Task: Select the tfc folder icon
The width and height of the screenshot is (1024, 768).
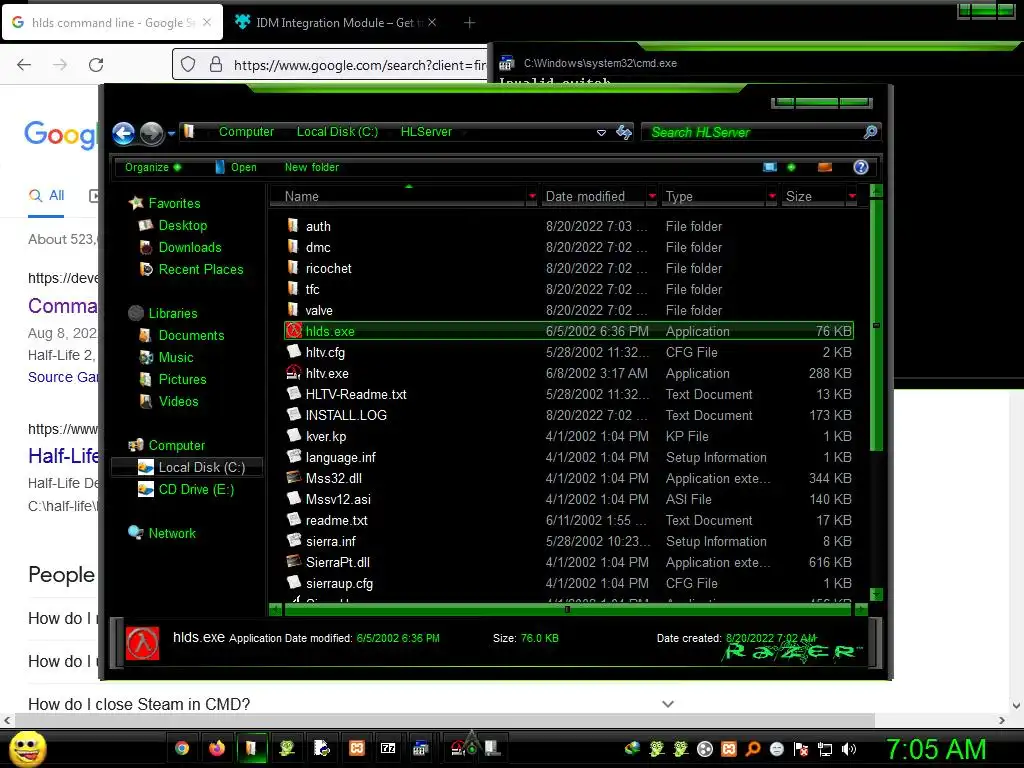Action: [x=293, y=289]
